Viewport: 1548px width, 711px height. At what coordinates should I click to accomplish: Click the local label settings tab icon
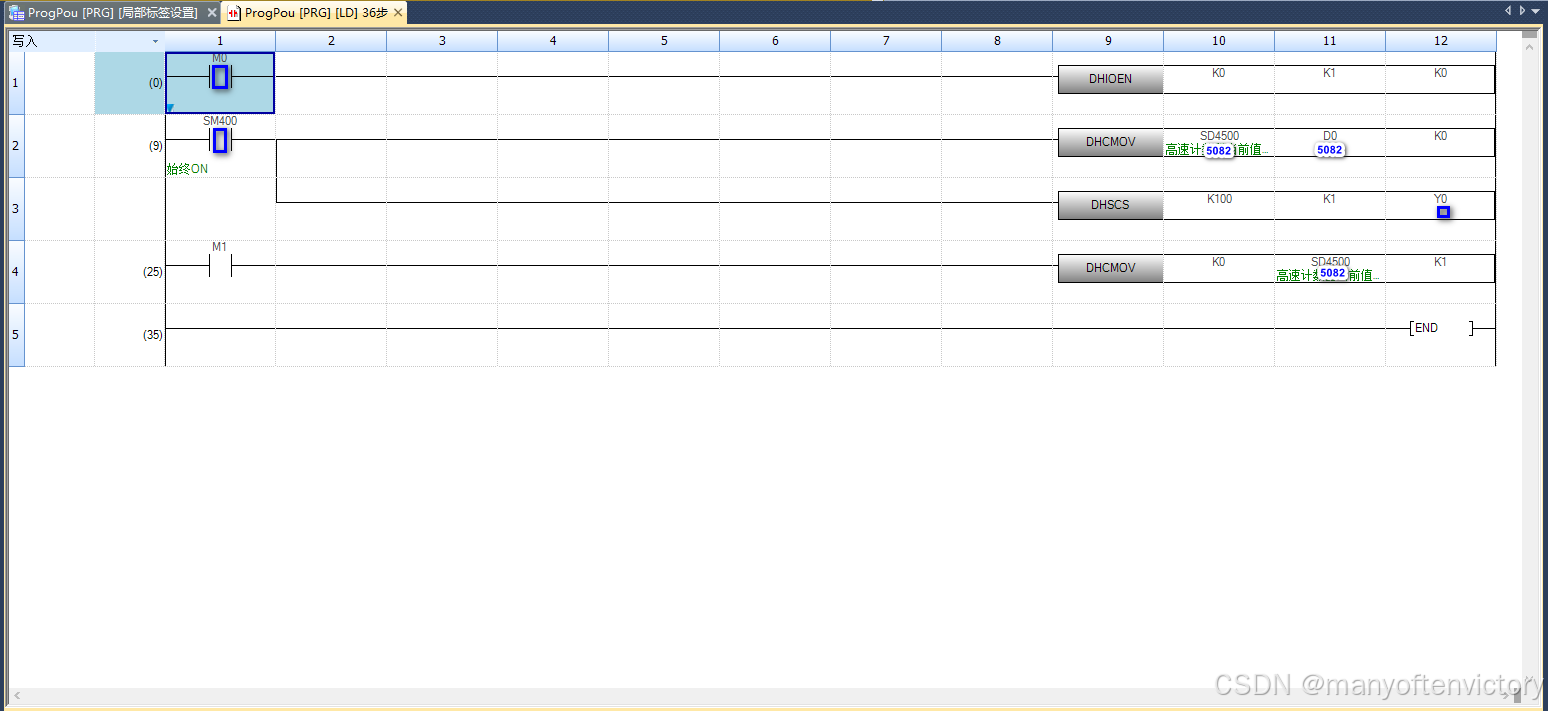click(17, 13)
